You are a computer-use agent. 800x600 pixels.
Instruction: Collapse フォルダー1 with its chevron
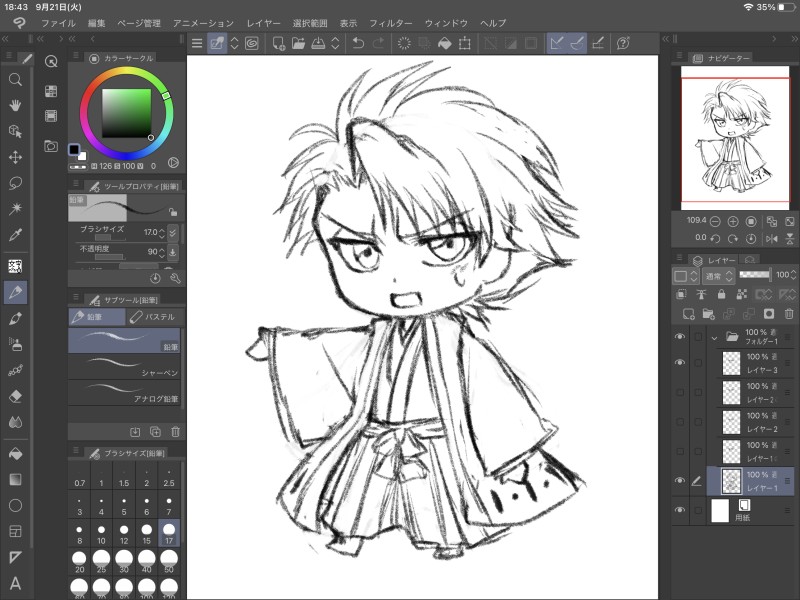(x=714, y=338)
